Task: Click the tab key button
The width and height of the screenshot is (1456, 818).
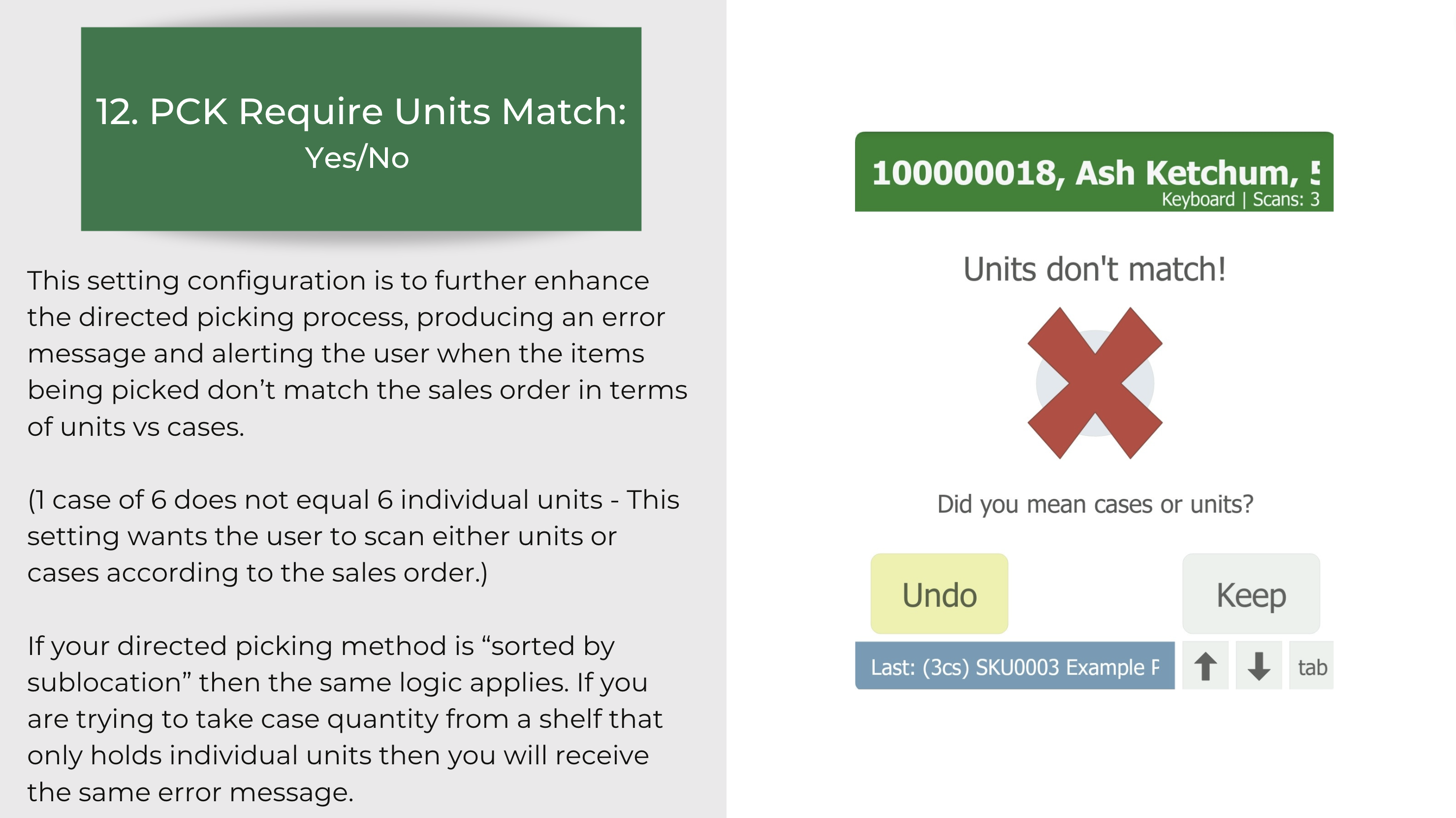Action: pos(1311,666)
